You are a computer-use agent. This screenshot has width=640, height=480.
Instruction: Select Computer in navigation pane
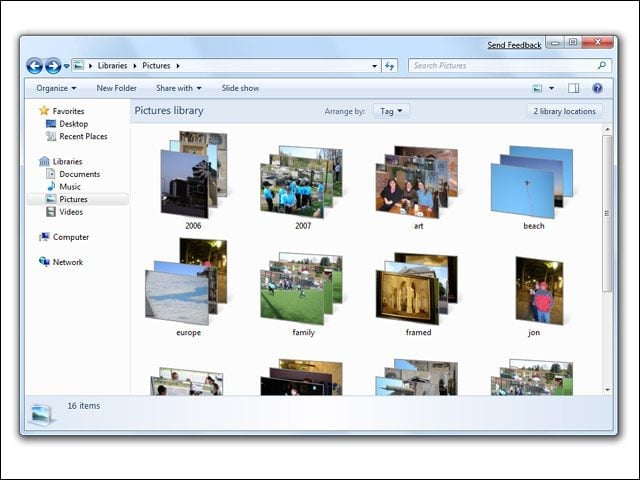tap(71, 237)
